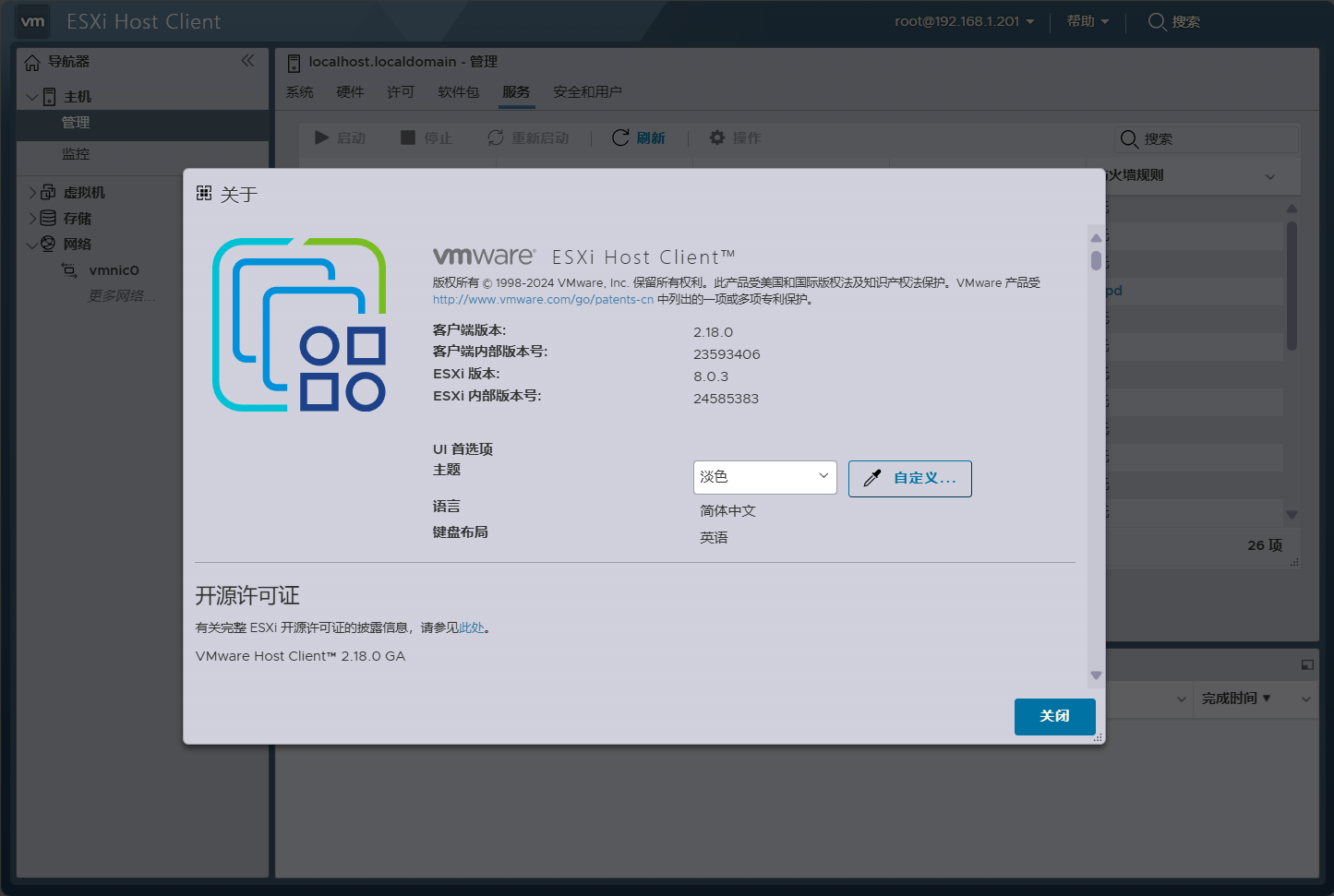Collapse the 网络 tree node
The image size is (1334, 896).
pos(32,245)
